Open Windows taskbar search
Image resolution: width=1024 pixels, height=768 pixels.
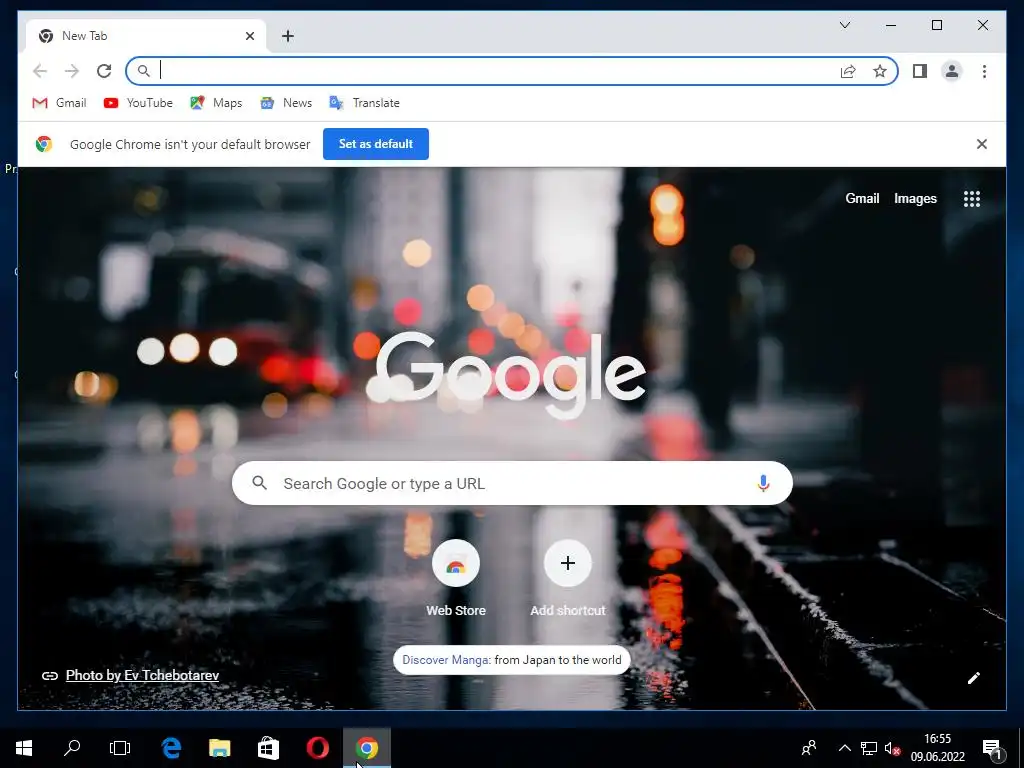(72, 748)
